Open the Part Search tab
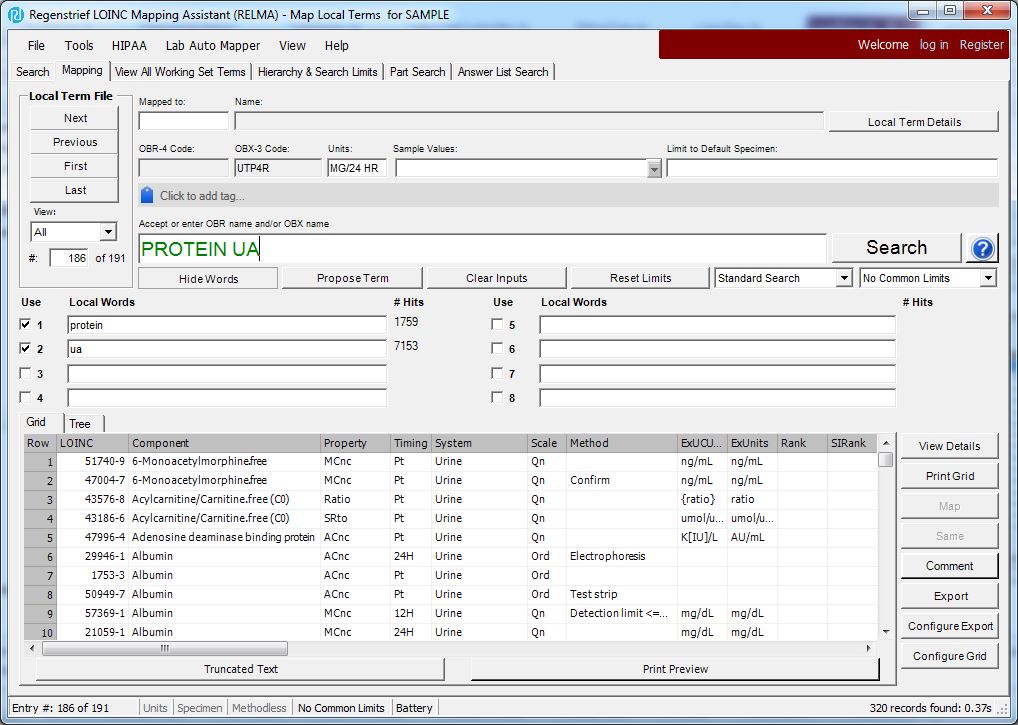 pyautogui.click(x=417, y=72)
